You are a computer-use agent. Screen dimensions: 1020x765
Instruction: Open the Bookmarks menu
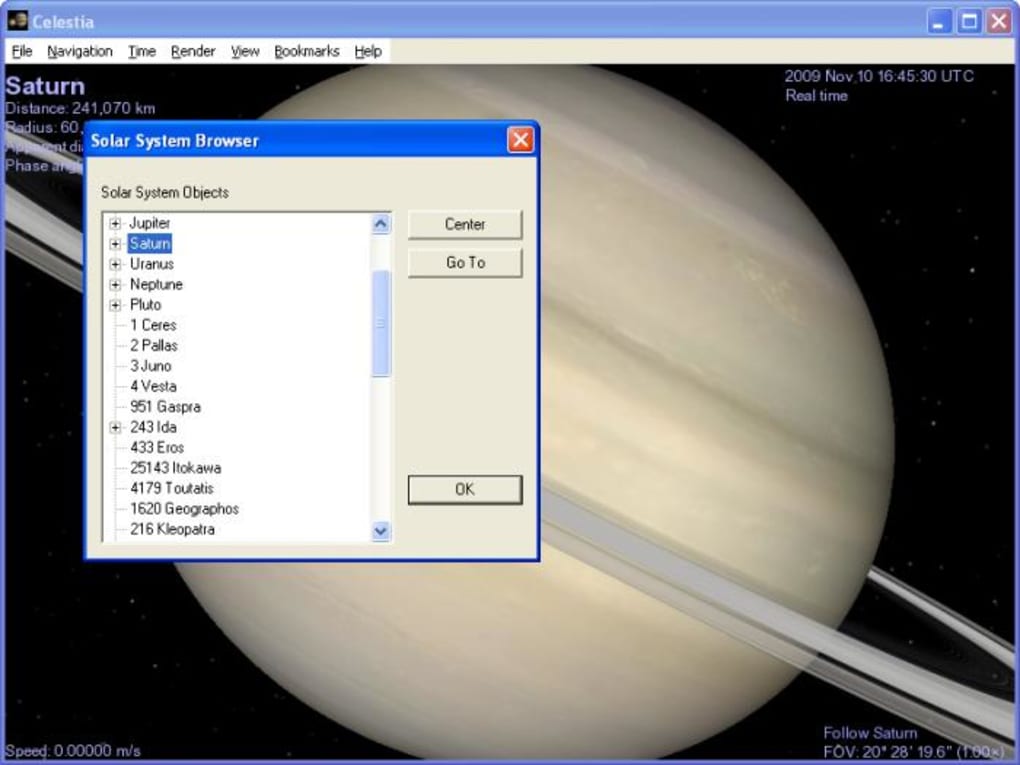coord(306,51)
